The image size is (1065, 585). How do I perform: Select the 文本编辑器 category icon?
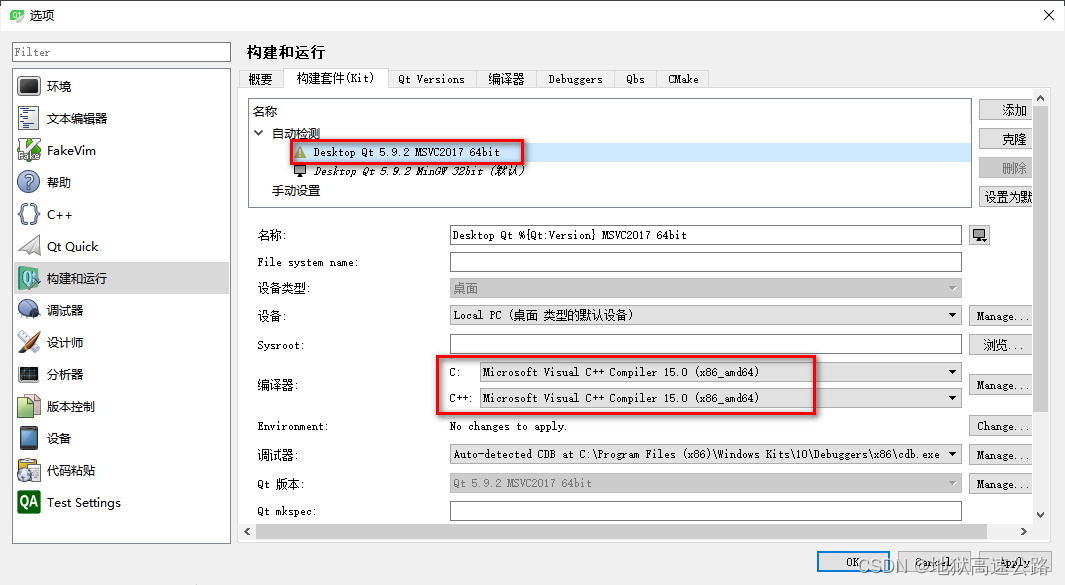(29, 118)
